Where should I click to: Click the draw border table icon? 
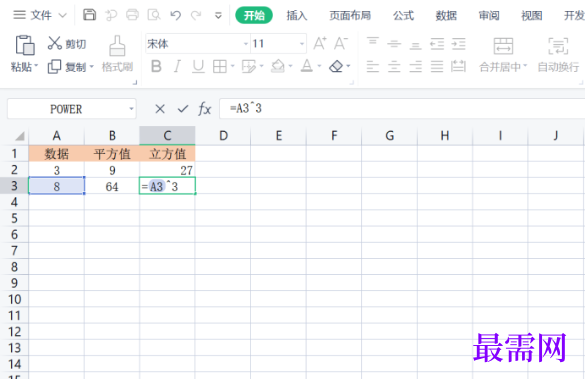249,66
